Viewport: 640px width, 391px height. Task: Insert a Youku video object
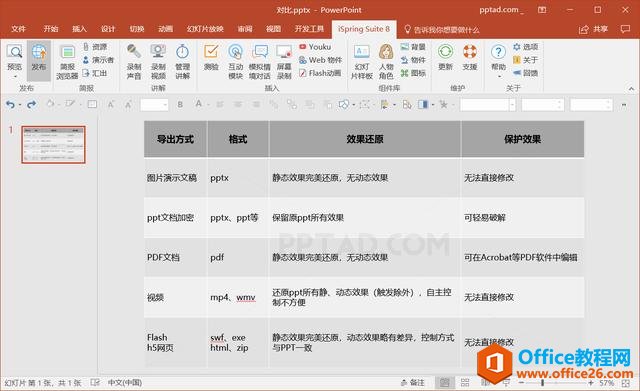(315, 47)
